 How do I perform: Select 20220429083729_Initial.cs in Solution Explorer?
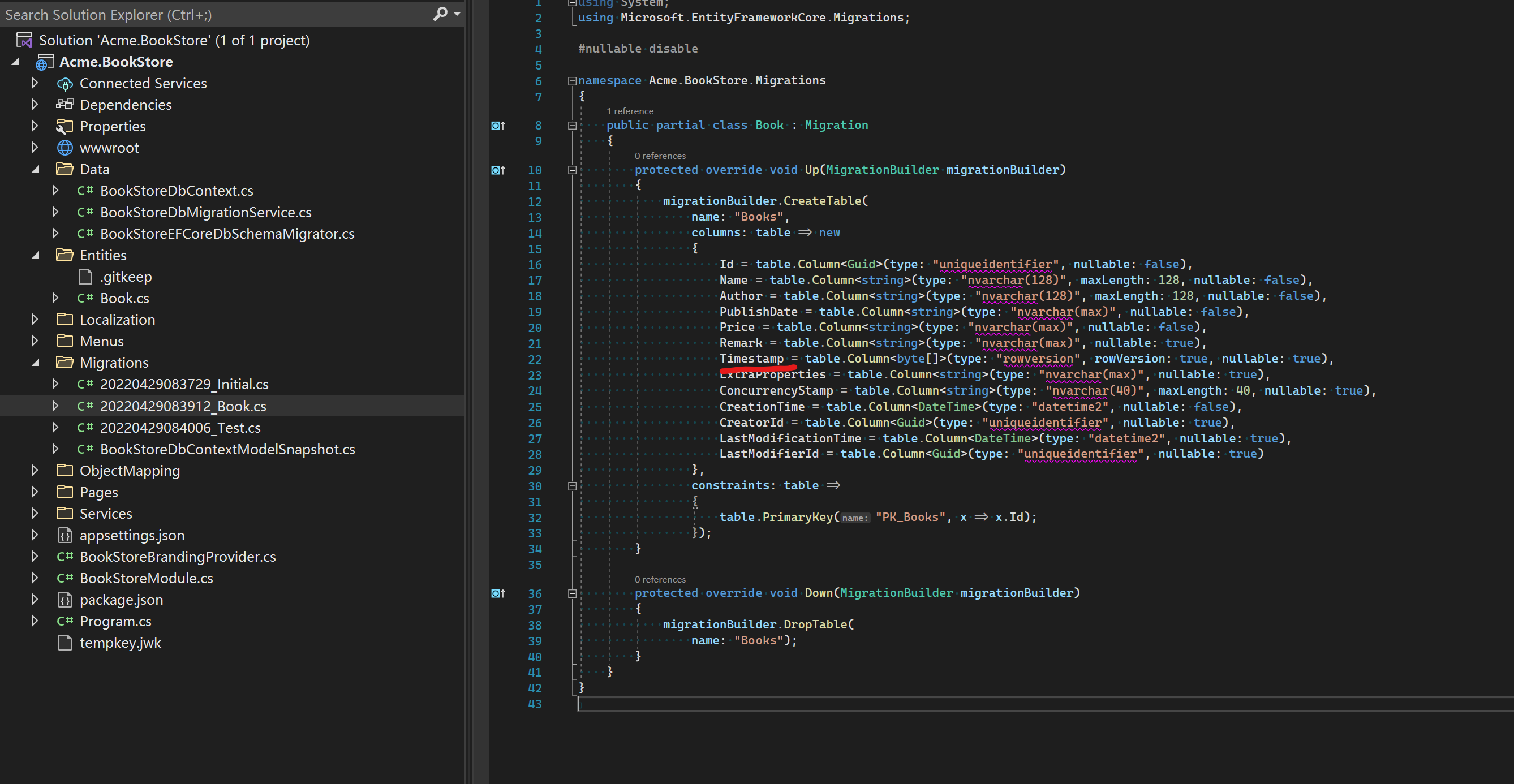[x=183, y=384]
